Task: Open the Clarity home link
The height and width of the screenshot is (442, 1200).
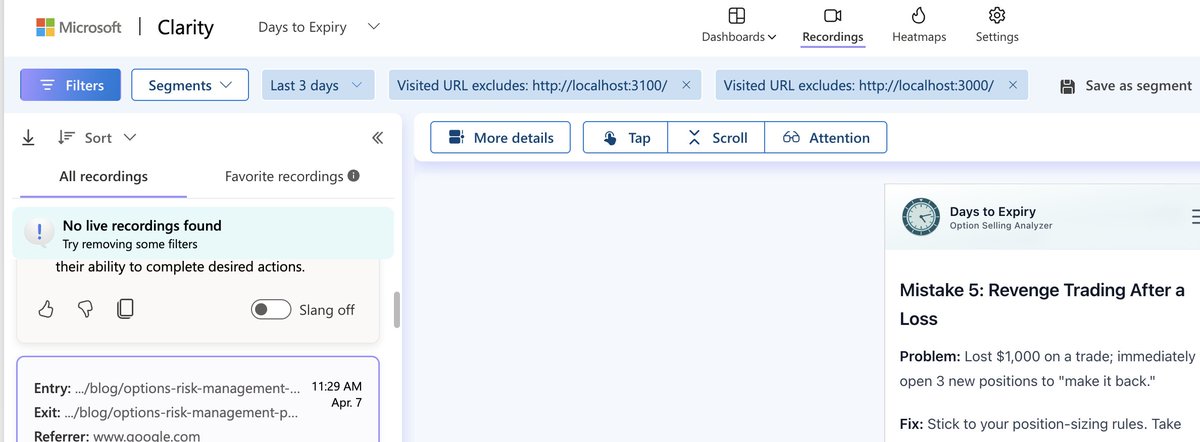Action: pos(185,27)
